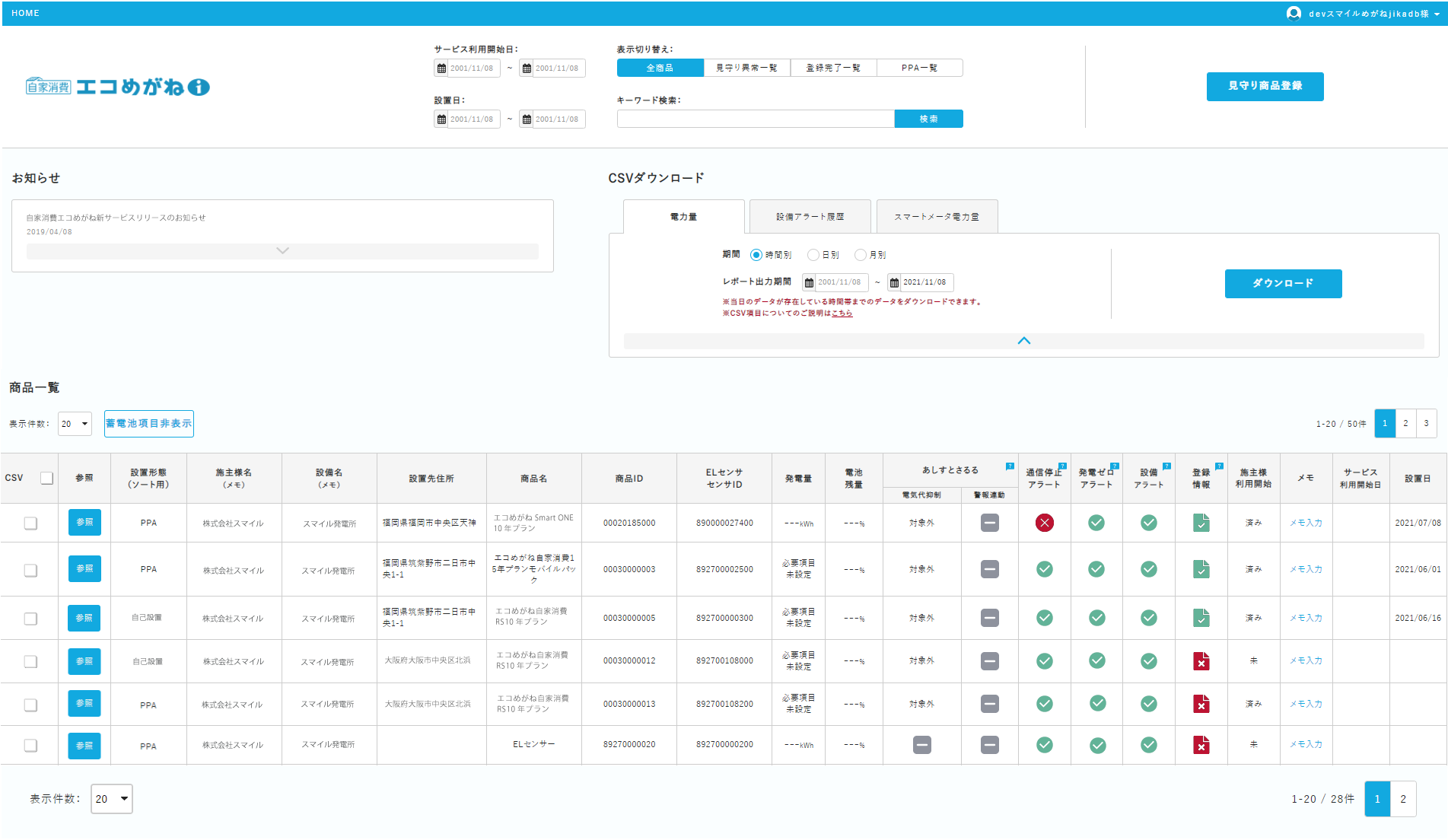Click 参照 button for product 89270000020
The height and width of the screenshot is (840, 1448).
84,746
